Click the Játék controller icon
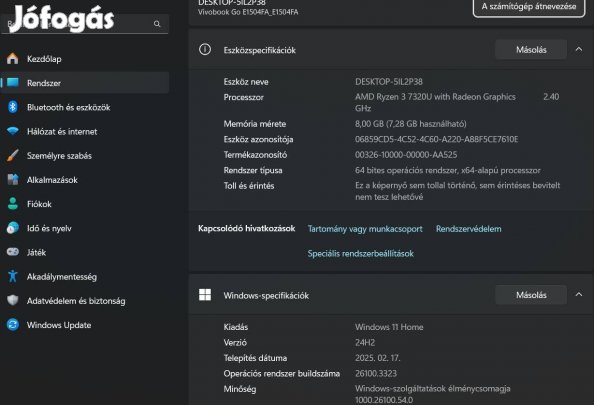Screen dimensions: 594x405 [13, 252]
